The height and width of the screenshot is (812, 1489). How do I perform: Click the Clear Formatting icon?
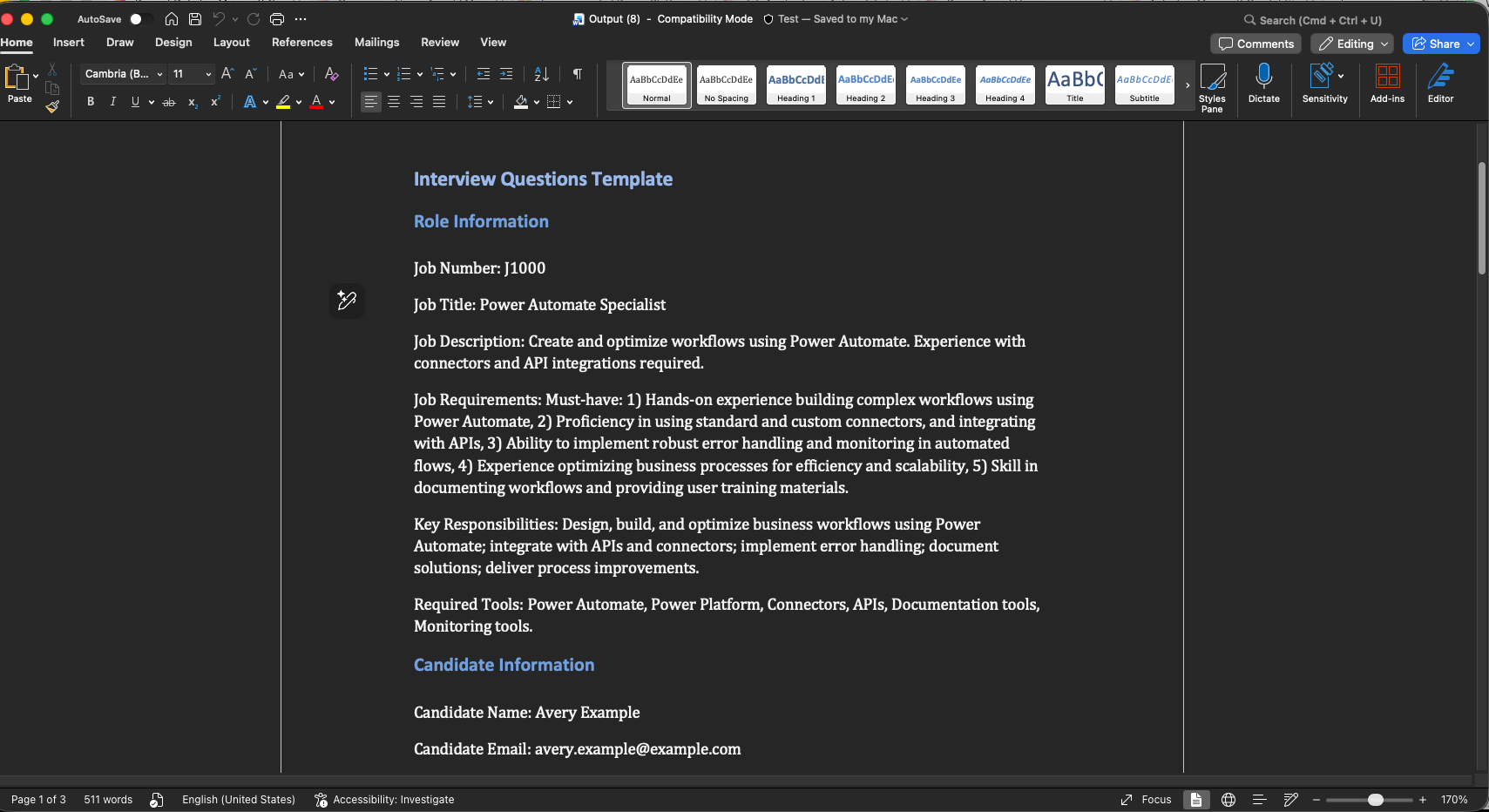pos(331,74)
